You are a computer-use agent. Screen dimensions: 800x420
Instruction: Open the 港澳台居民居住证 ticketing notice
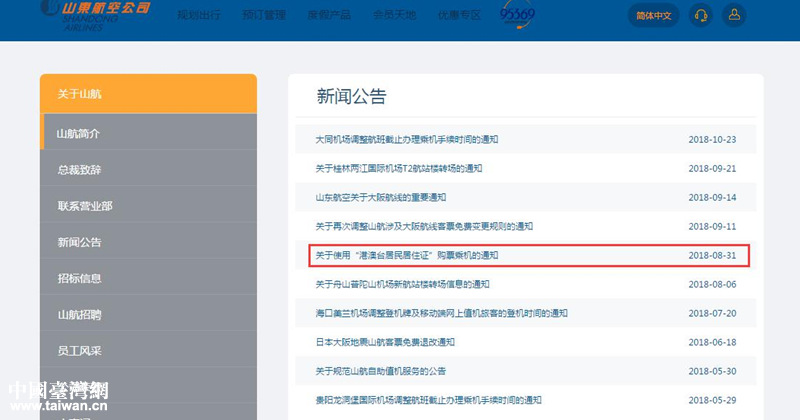(406, 255)
